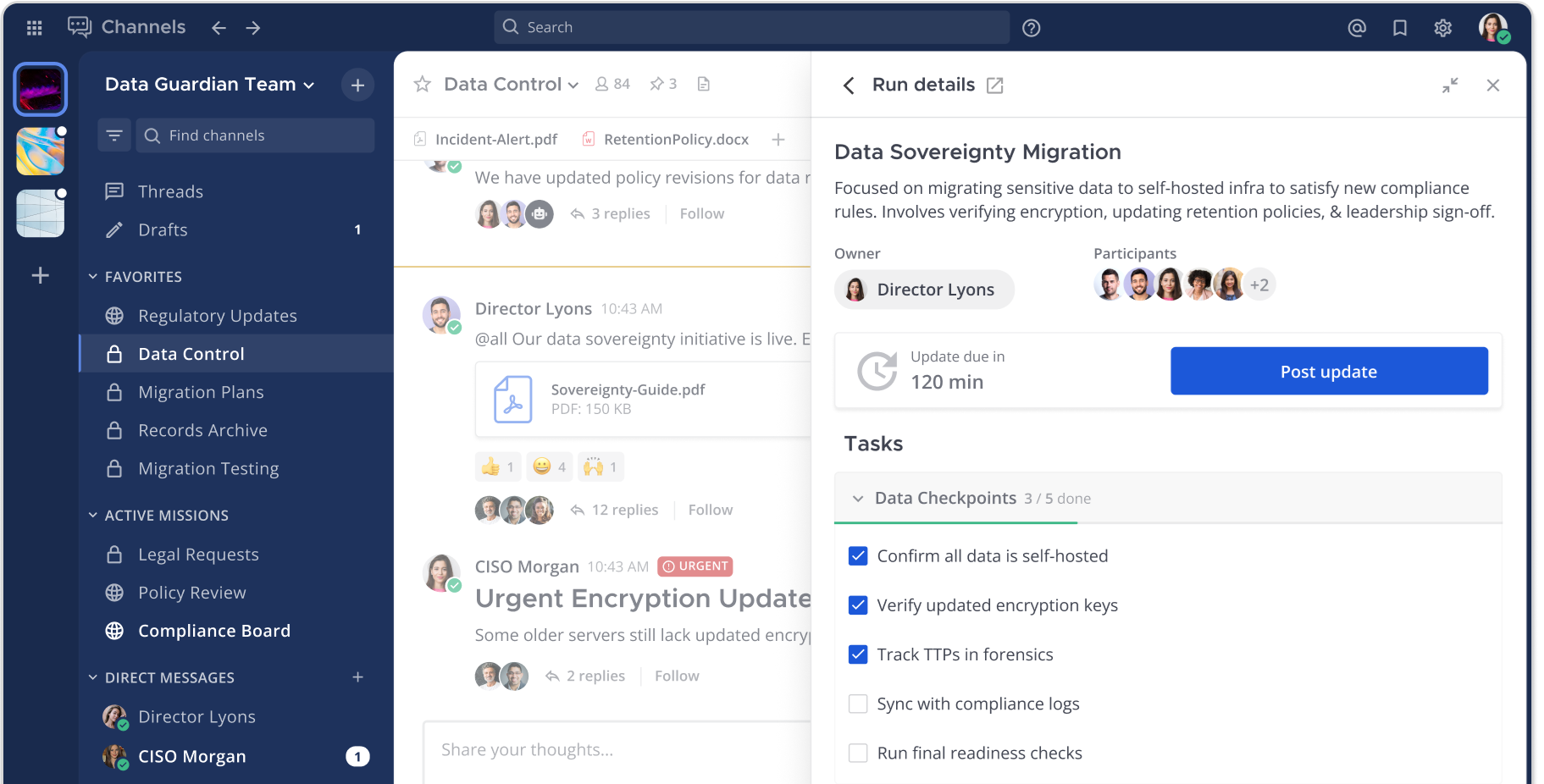Check Run final readiness checks
Screen dimensions: 1544x784
point(858,753)
